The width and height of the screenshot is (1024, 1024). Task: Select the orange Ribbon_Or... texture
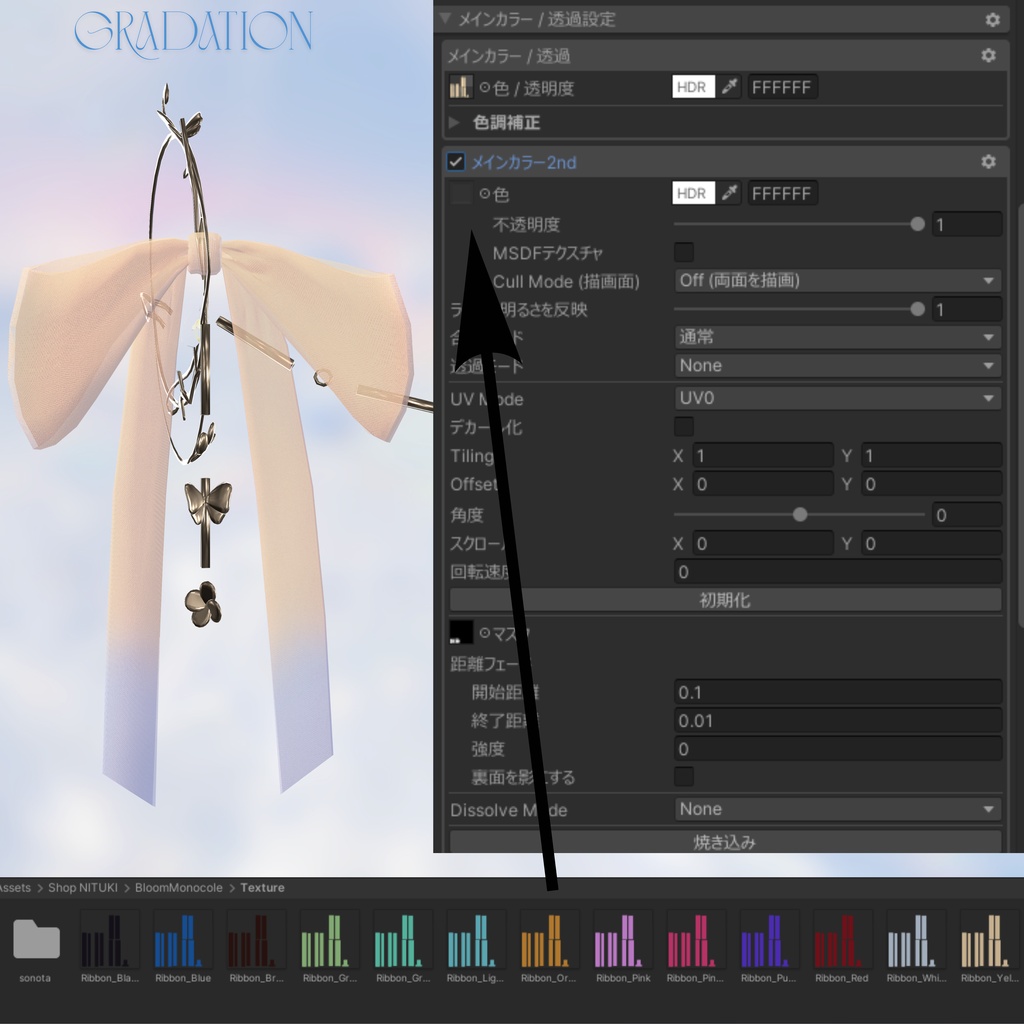pyautogui.click(x=549, y=947)
